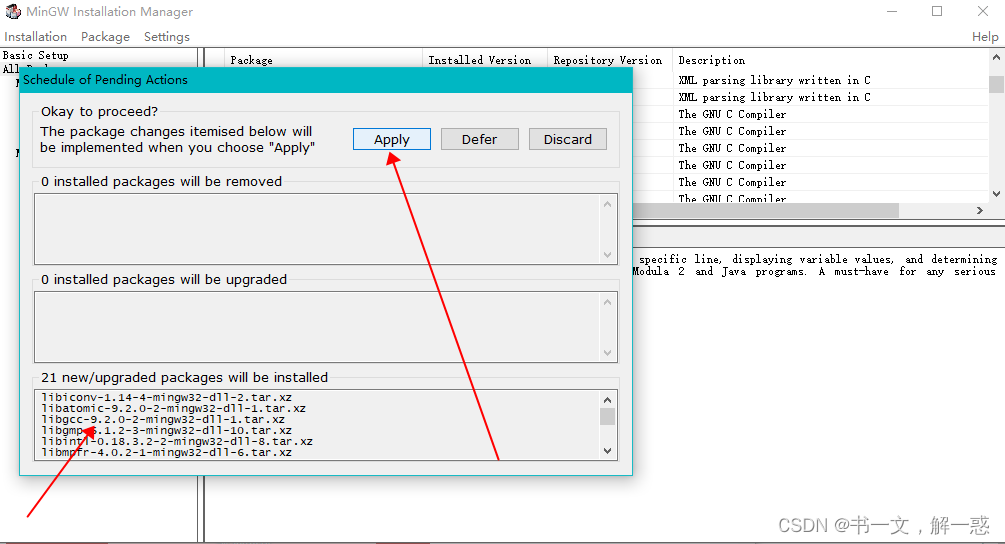Image resolution: width=1005 pixels, height=544 pixels.
Task: Click down arrow of install list scrollbar
Action: tap(608, 451)
